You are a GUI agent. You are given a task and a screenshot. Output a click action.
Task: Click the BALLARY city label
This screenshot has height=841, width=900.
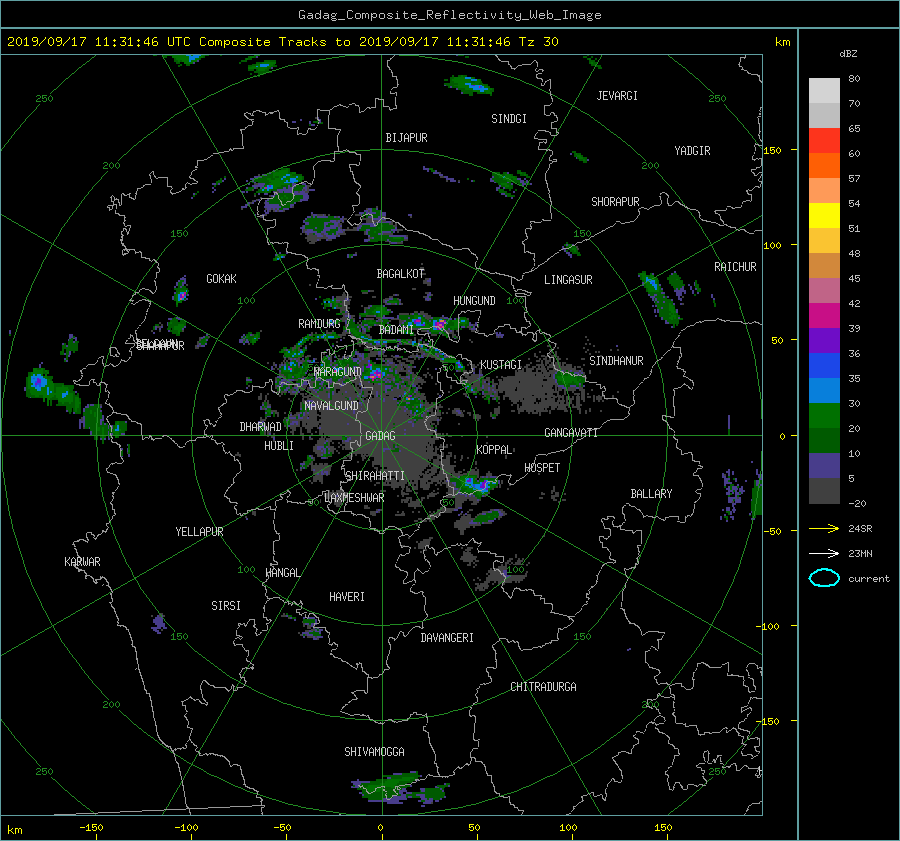(x=651, y=494)
